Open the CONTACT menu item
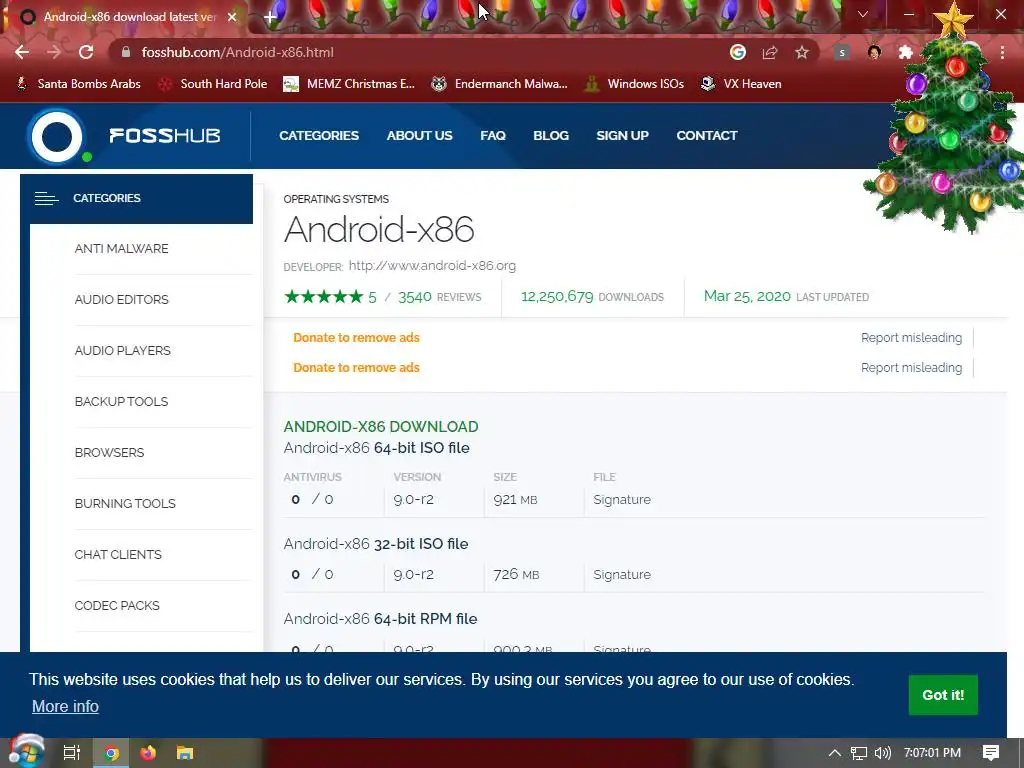 pyautogui.click(x=707, y=135)
